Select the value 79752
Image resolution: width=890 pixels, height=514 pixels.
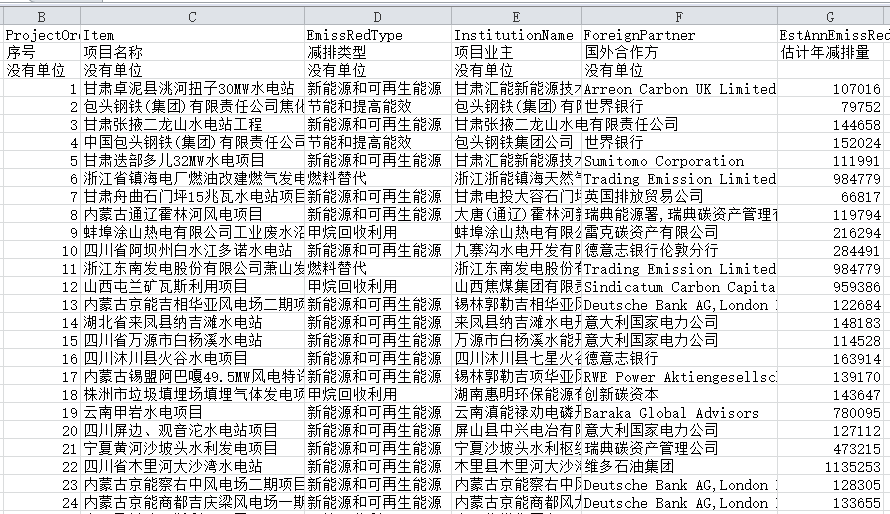click(x=830, y=107)
